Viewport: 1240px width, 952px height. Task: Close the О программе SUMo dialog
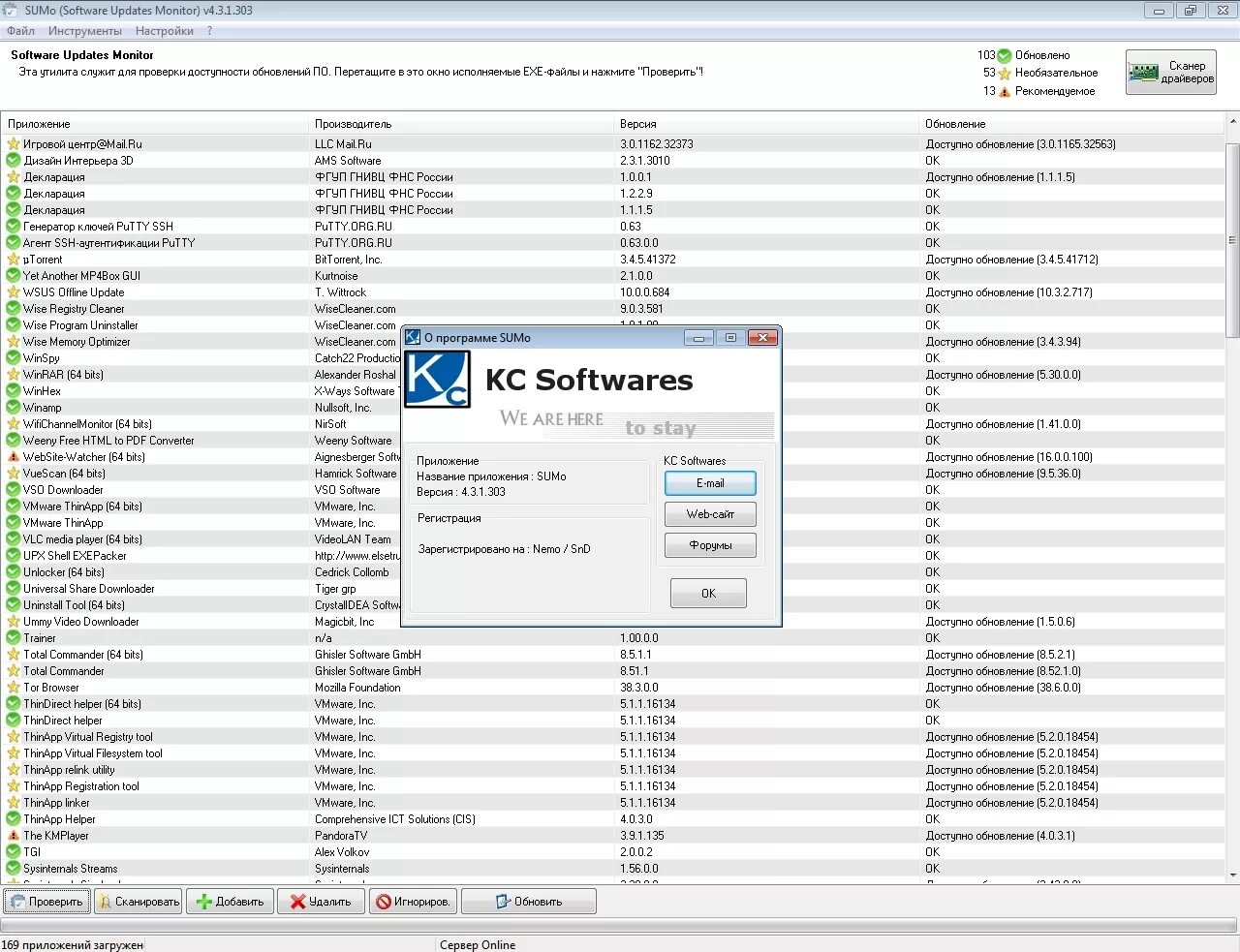[762, 337]
